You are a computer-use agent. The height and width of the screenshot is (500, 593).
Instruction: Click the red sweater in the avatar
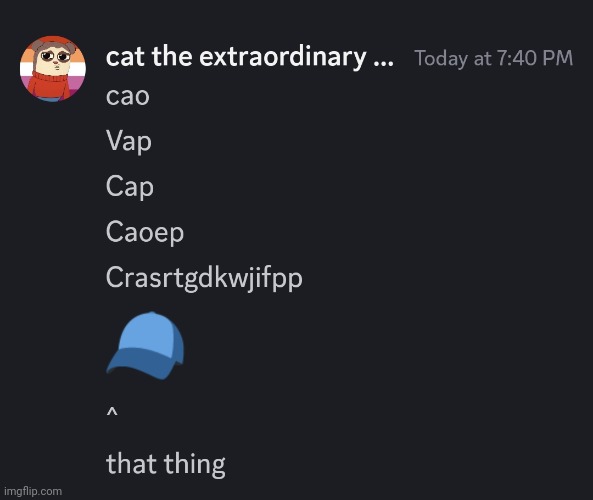click(48, 86)
